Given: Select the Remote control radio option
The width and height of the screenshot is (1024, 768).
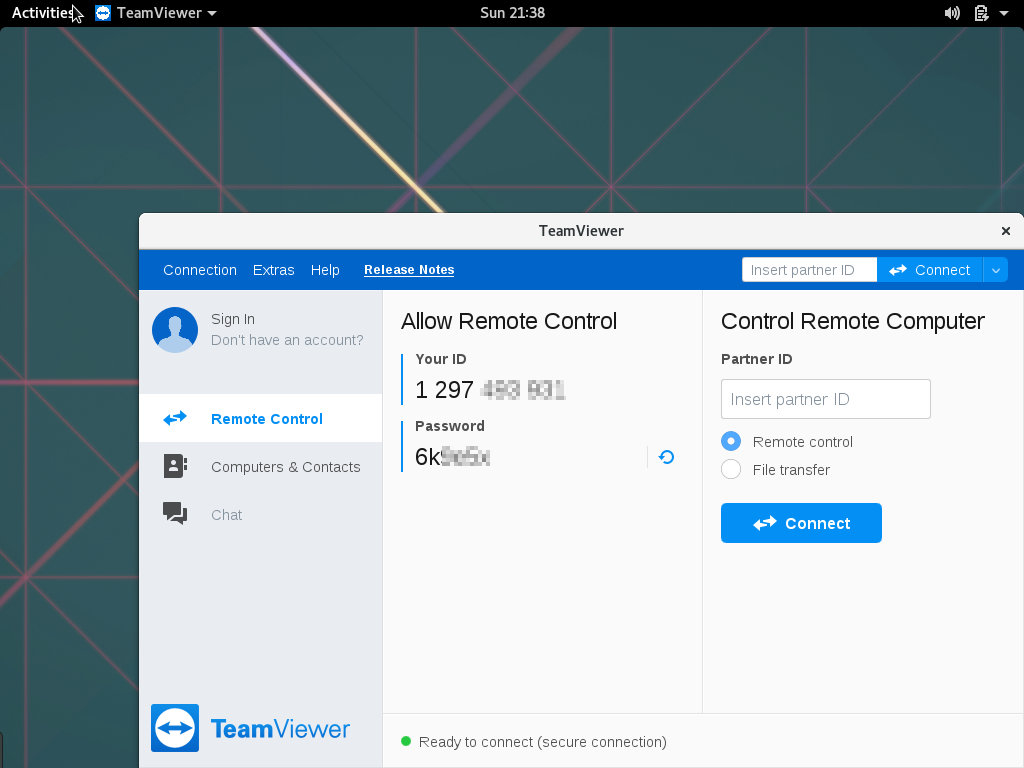Looking at the screenshot, I should coord(731,441).
